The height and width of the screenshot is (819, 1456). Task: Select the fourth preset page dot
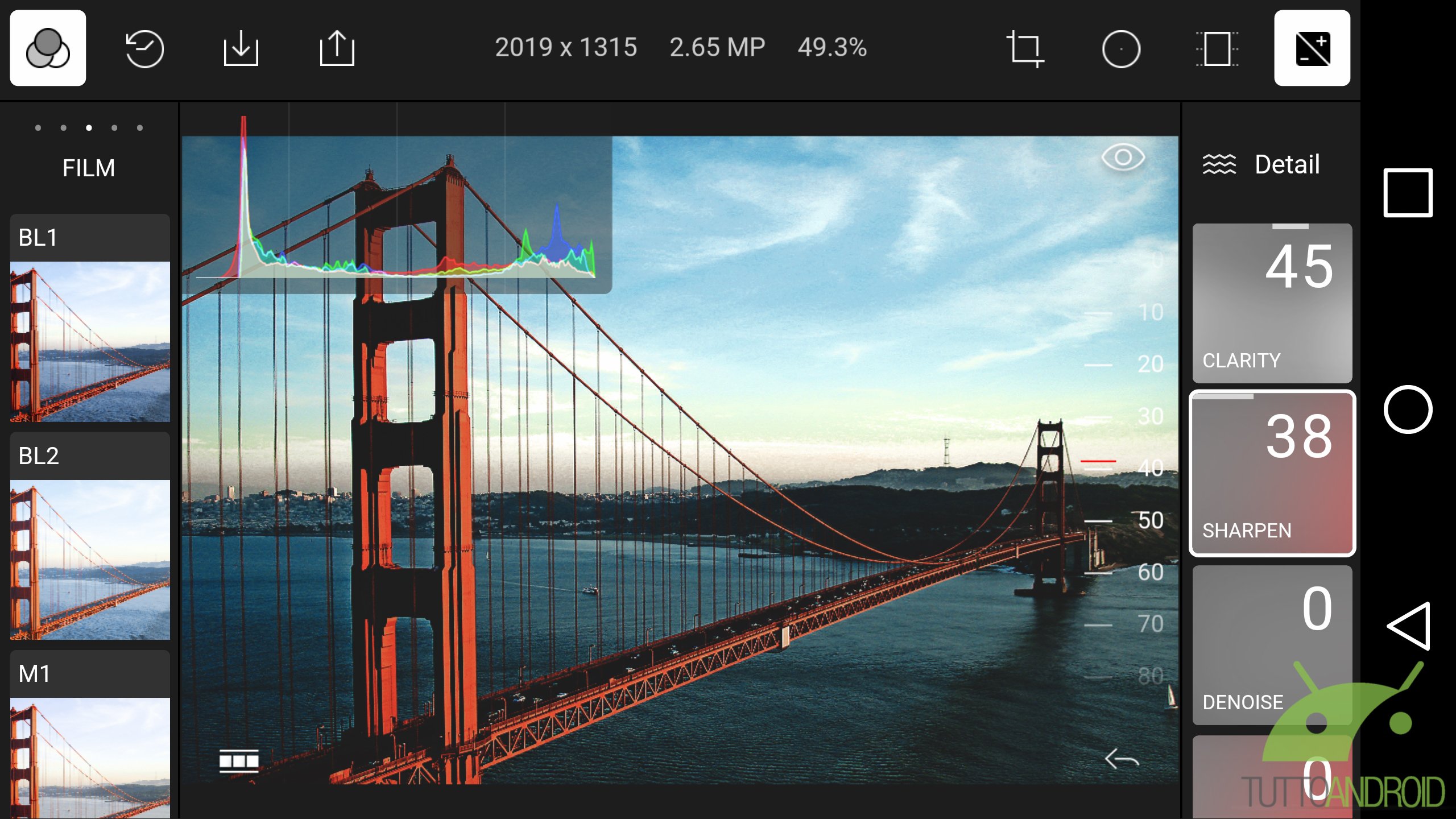(x=114, y=128)
